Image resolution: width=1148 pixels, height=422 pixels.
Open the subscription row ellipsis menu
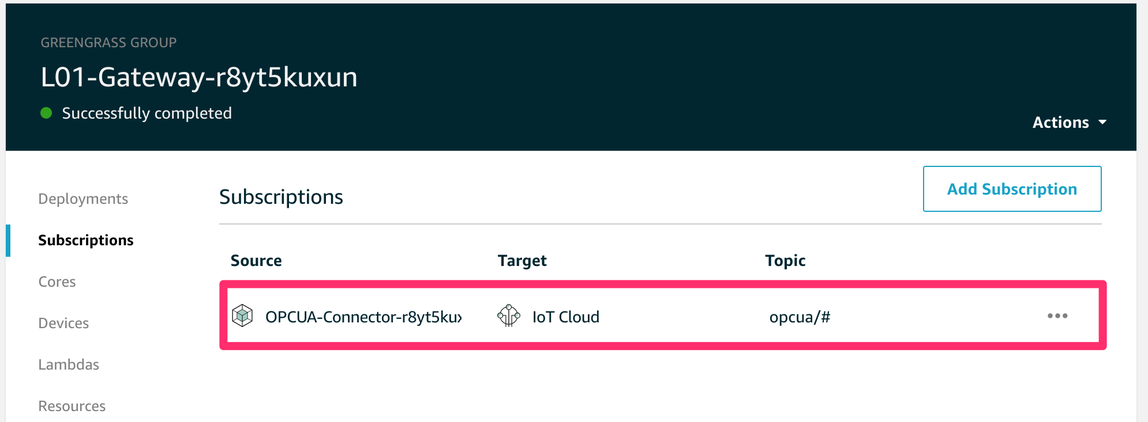1057,316
